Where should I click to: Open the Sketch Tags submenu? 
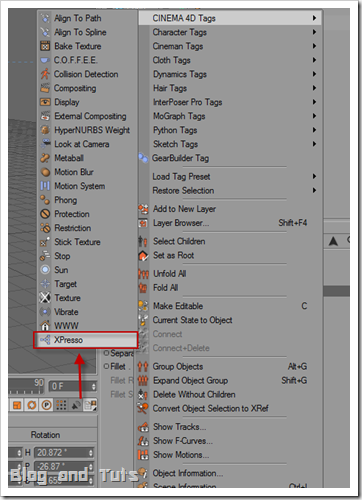230,144
